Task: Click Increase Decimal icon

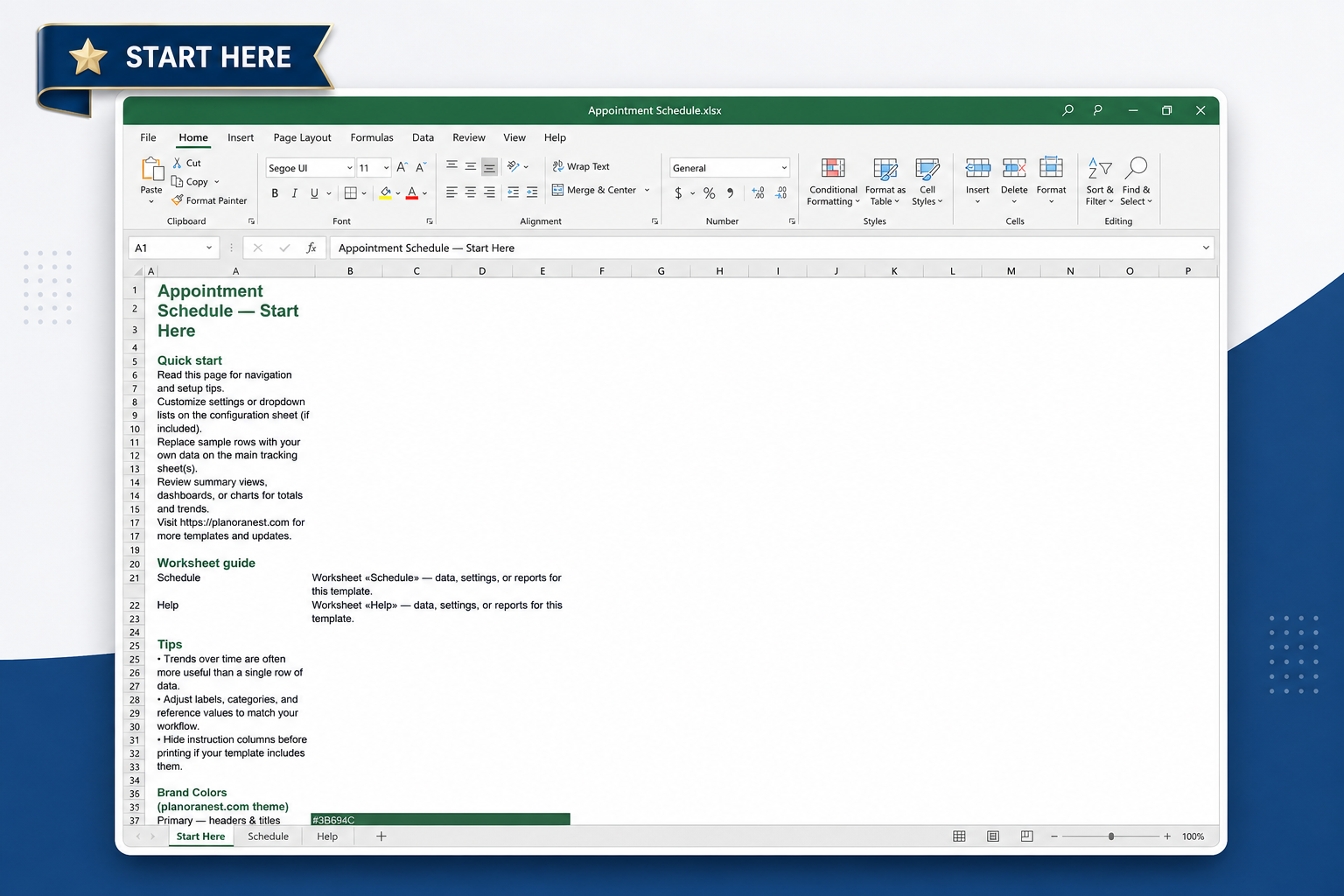Action: point(758,192)
